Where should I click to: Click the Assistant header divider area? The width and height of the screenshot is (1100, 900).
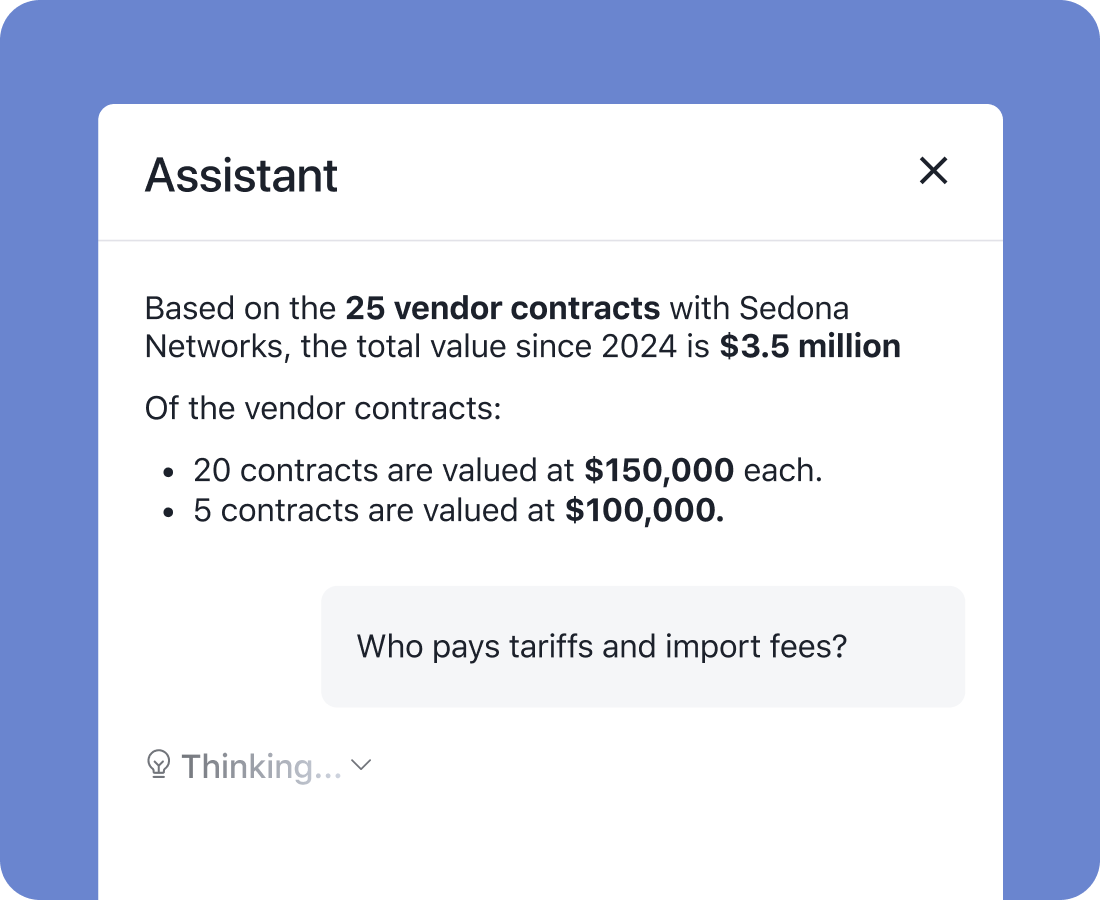pyautogui.click(x=550, y=239)
